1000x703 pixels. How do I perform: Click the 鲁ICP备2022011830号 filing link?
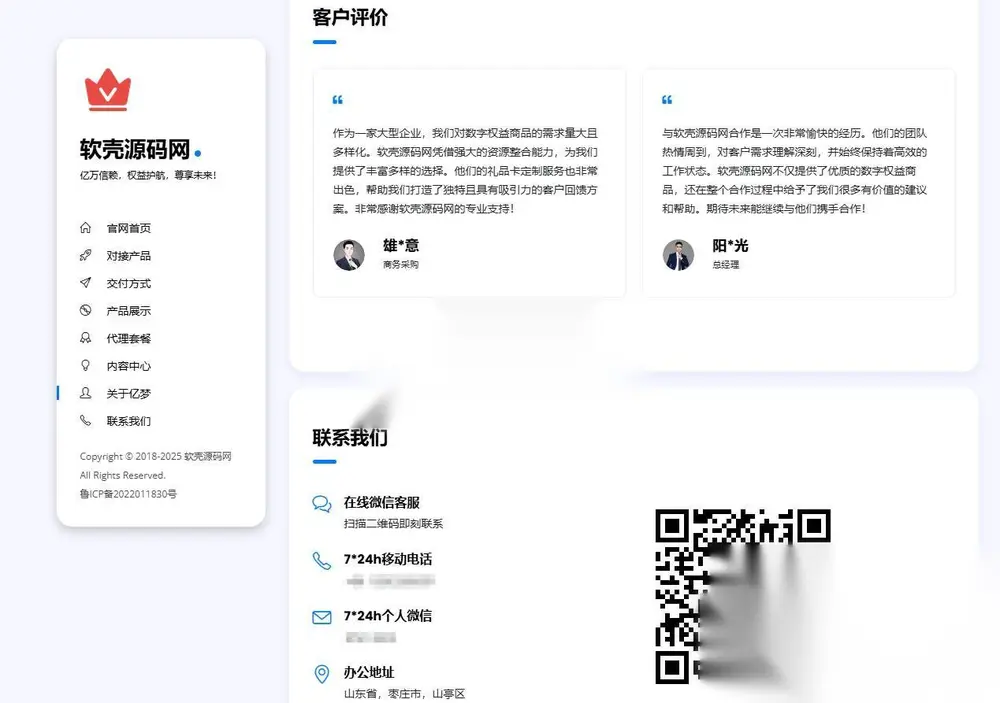pos(128,494)
